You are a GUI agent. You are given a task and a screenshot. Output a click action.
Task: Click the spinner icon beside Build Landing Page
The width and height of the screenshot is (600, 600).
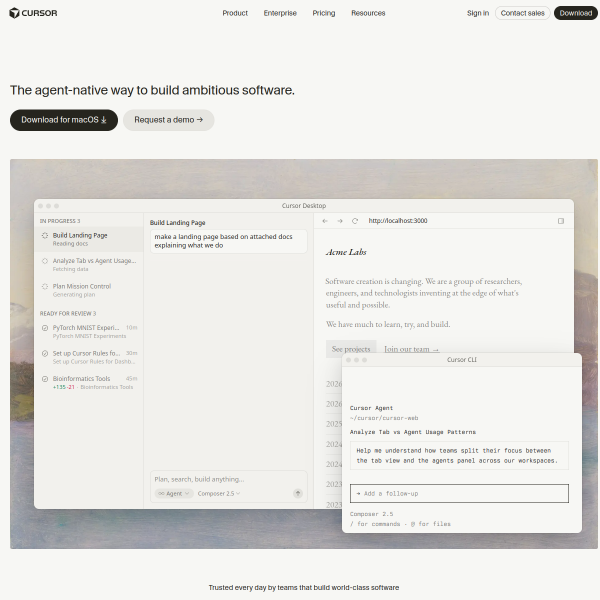tap(45, 235)
